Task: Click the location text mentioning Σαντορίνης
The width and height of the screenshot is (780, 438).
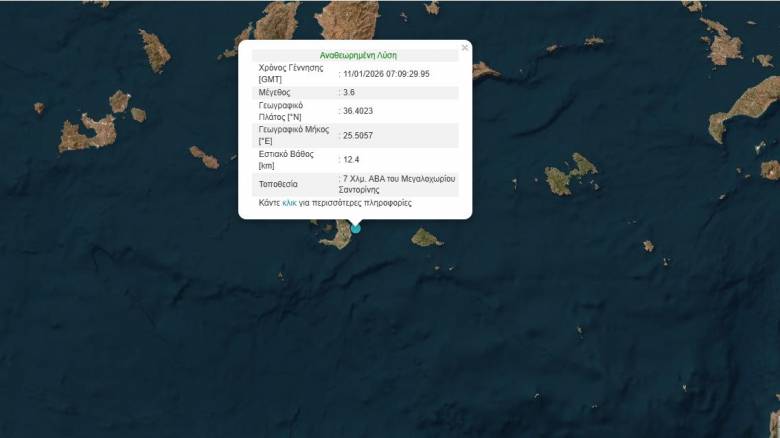Action: (x=399, y=184)
